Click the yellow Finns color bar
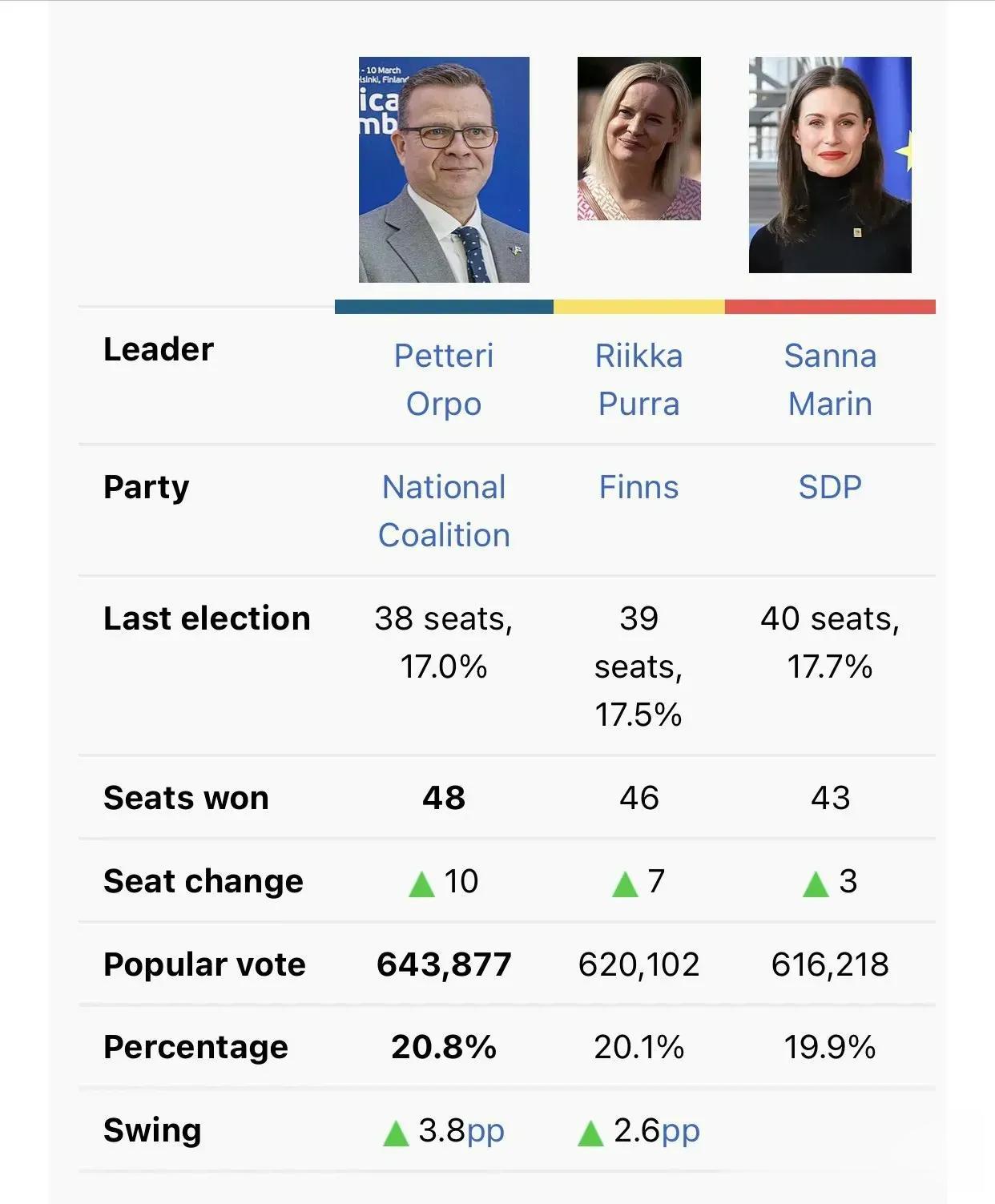Viewport: 995px width, 1204px height. click(639, 307)
